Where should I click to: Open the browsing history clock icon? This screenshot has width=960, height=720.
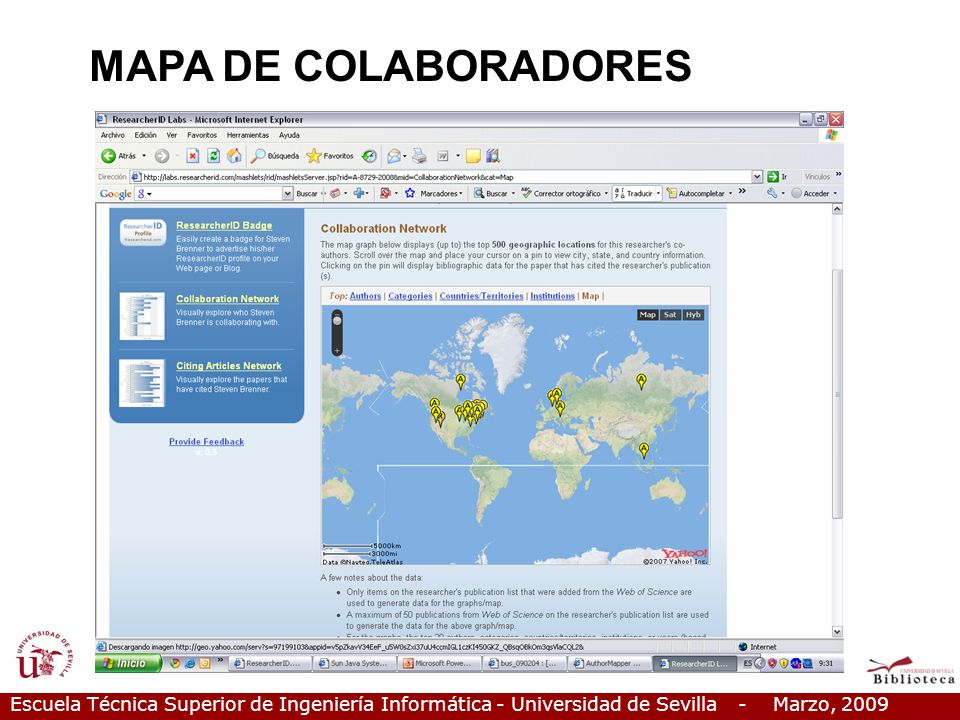coord(369,156)
